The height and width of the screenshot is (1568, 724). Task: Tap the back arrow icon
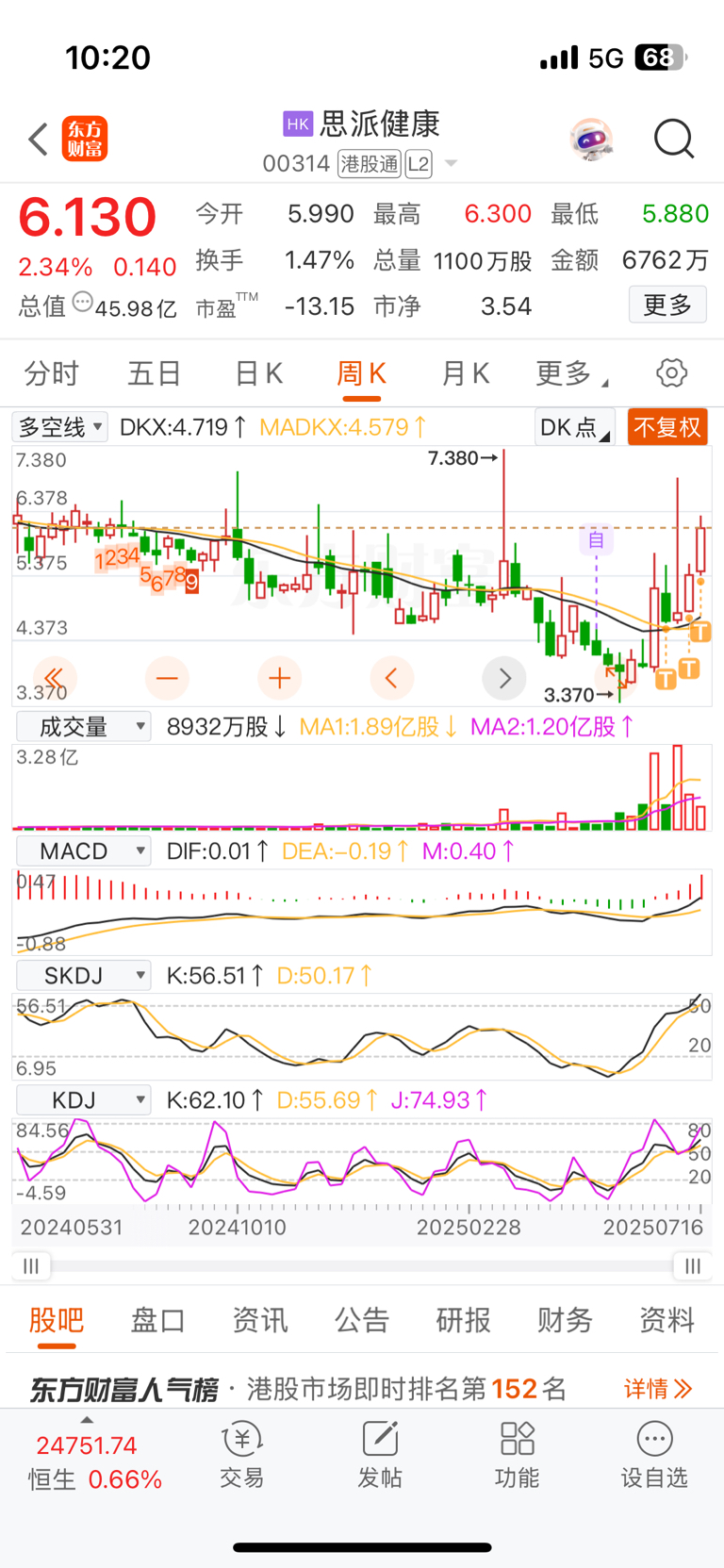point(38,140)
